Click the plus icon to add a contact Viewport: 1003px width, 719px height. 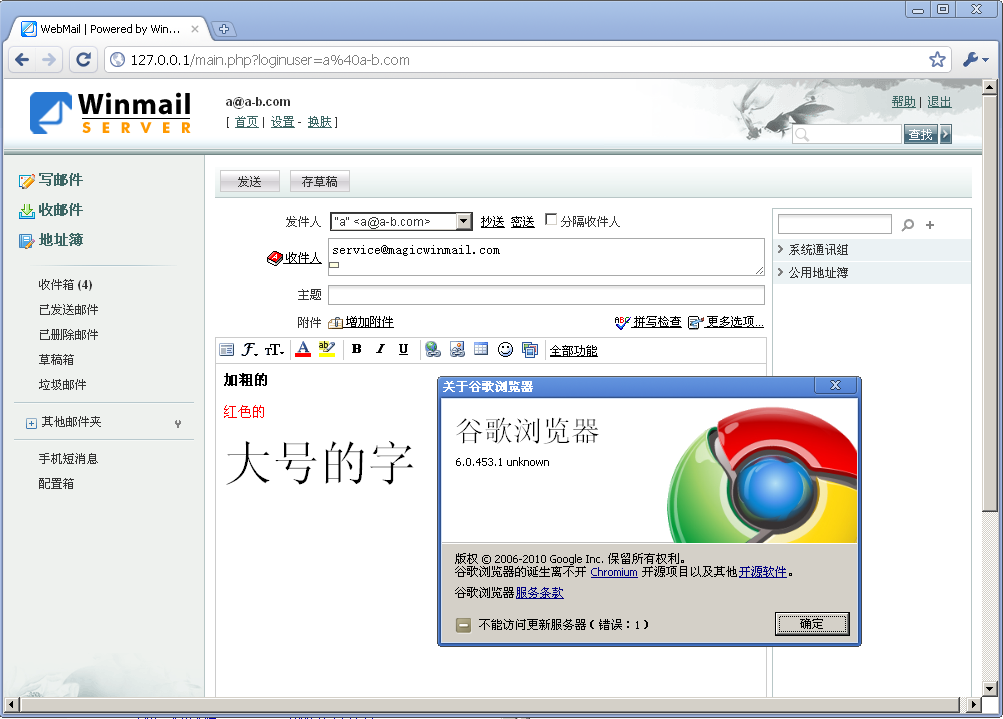point(930,225)
